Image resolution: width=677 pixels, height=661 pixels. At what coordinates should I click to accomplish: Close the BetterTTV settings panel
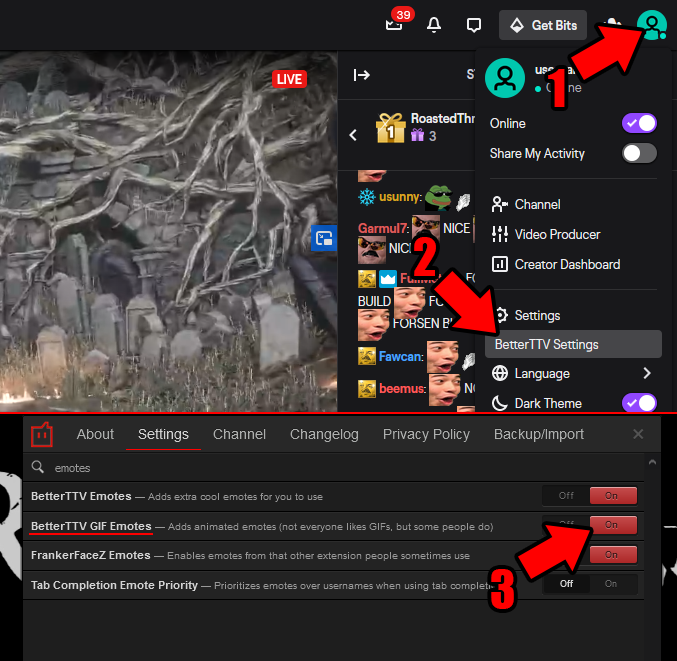pyautogui.click(x=638, y=434)
